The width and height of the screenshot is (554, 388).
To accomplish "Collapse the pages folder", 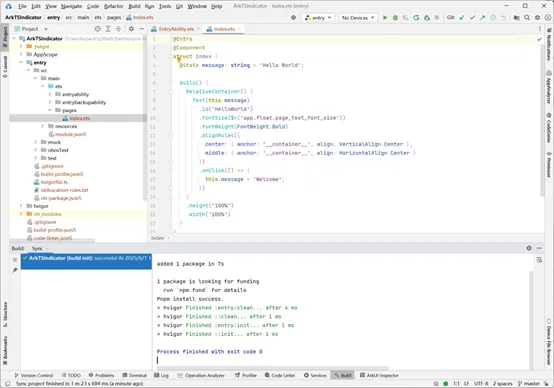I will [x=50, y=110].
